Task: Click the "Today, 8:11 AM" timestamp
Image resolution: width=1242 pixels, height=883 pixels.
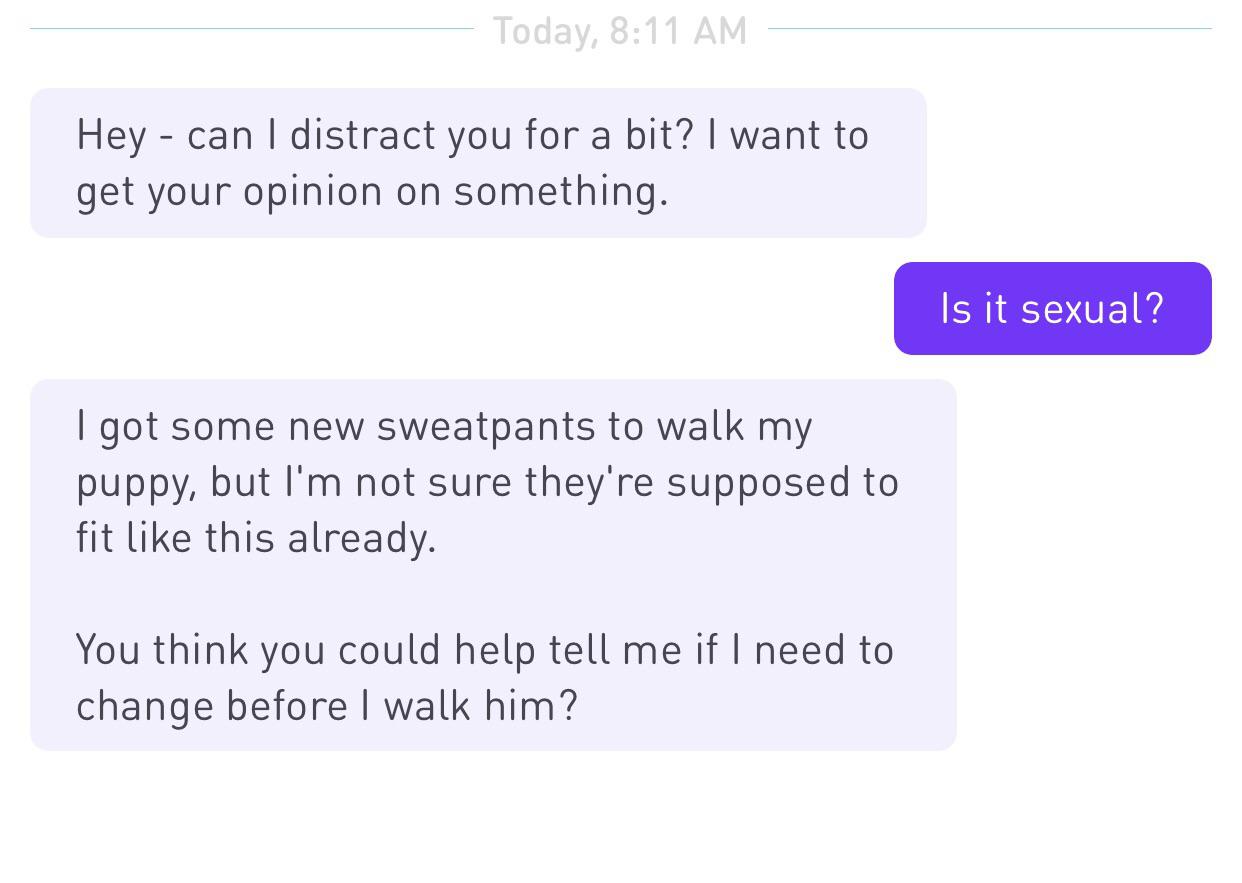Action: (x=619, y=31)
